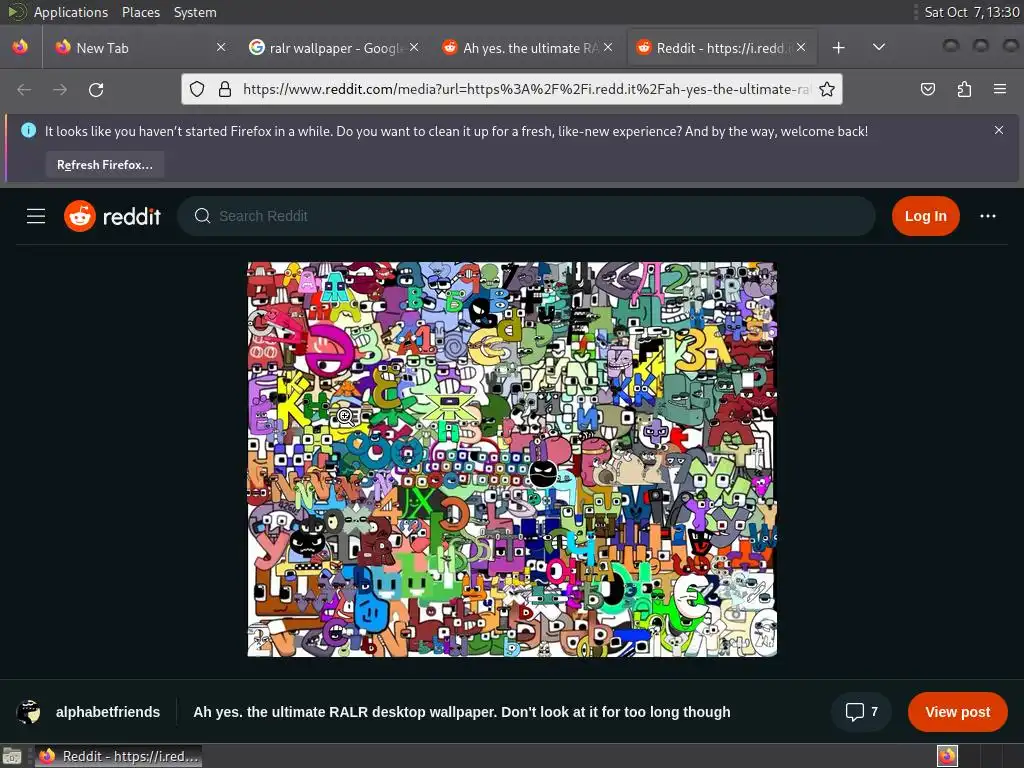Screen dimensions: 1024x768
Task: Open the Places menu
Action: click(x=141, y=12)
